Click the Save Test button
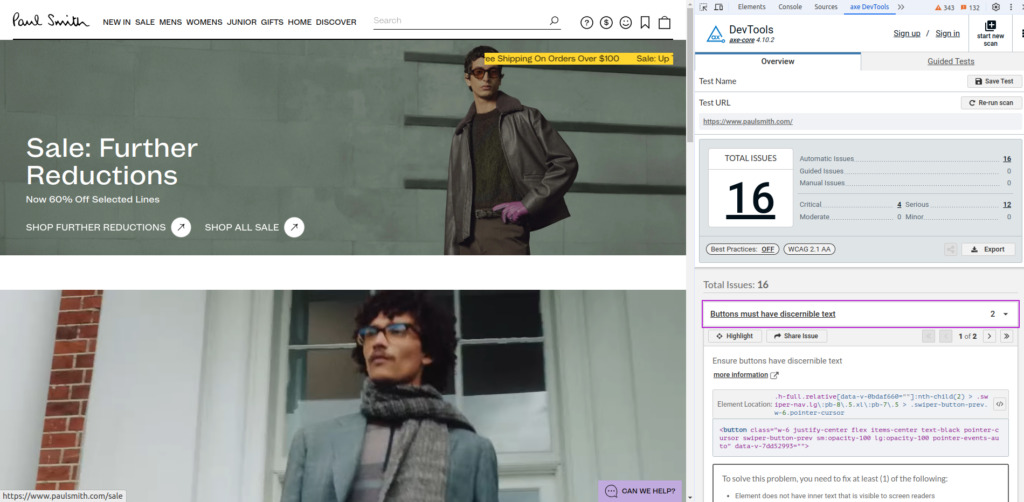1024x502 pixels. [x=994, y=82]
